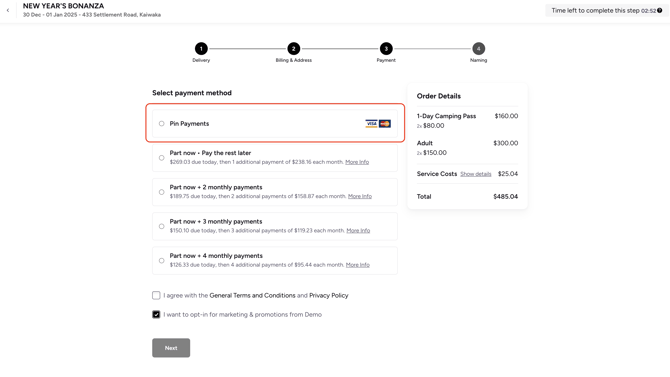
Task: Go back using the top-left arrow
Action: point(8,10)
